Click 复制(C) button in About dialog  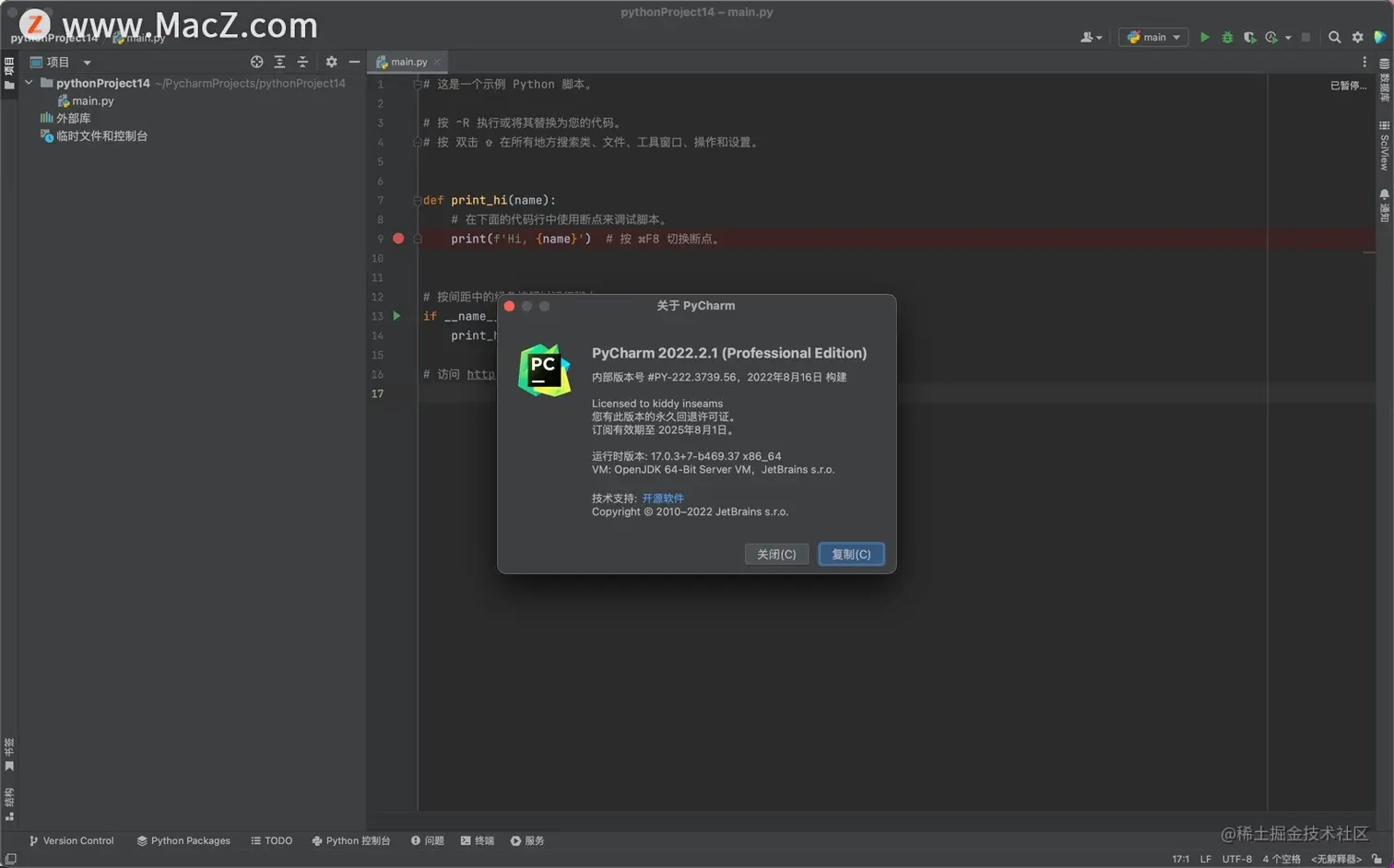pos(851,554)
